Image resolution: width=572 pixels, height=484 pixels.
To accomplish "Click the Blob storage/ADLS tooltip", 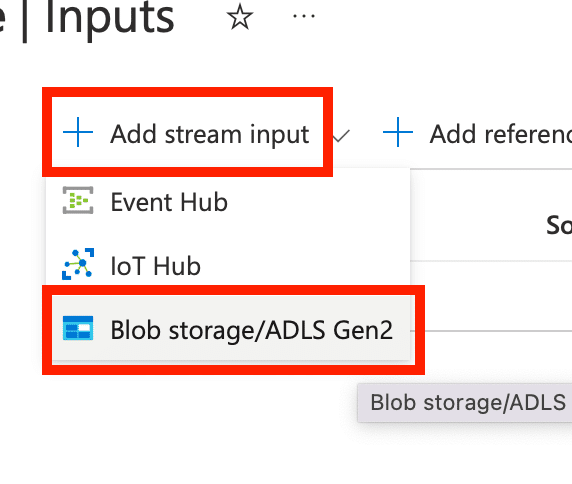I will pyautogui.click(x=465, y=403).
